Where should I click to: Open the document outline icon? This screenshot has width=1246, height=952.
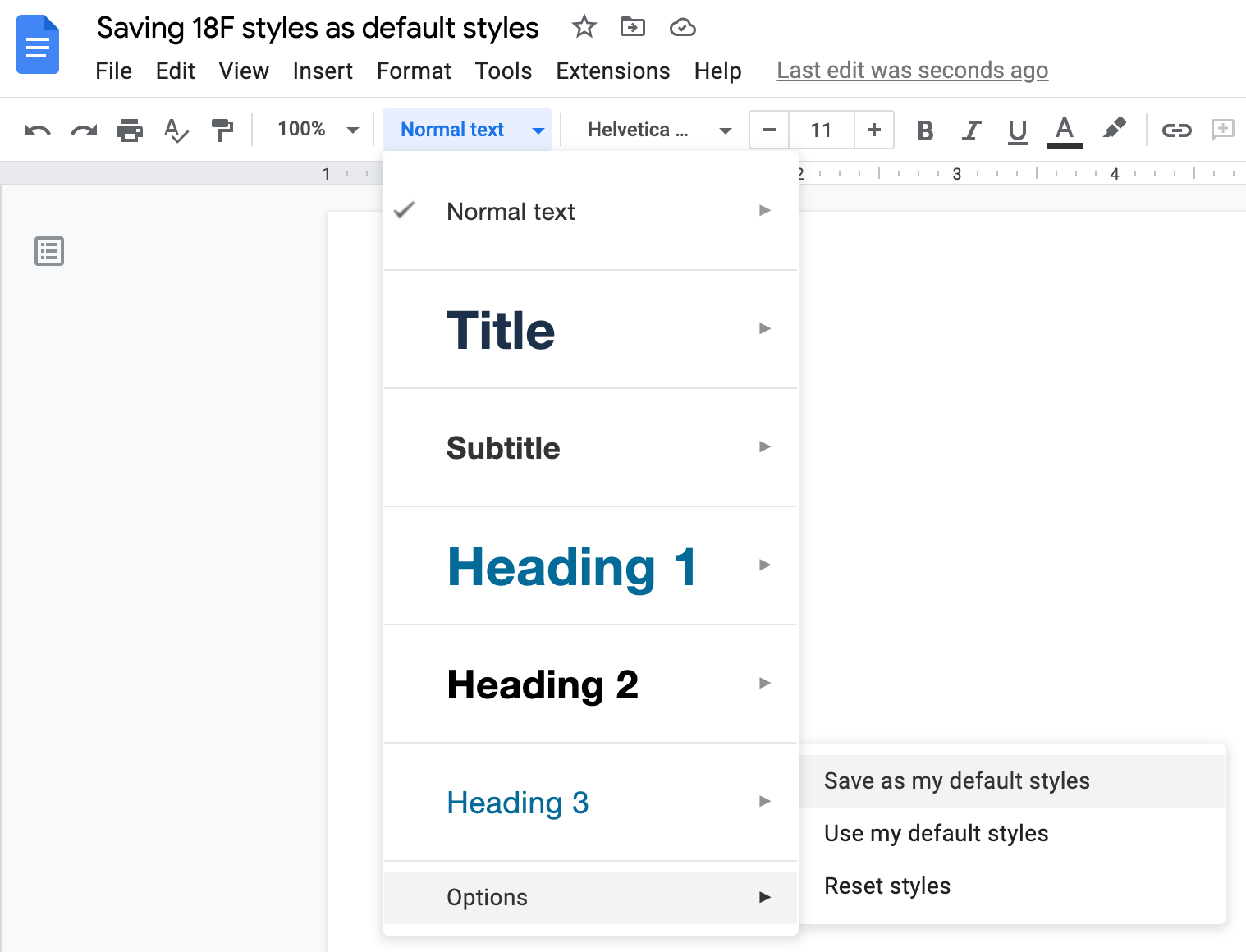point(48,251)
